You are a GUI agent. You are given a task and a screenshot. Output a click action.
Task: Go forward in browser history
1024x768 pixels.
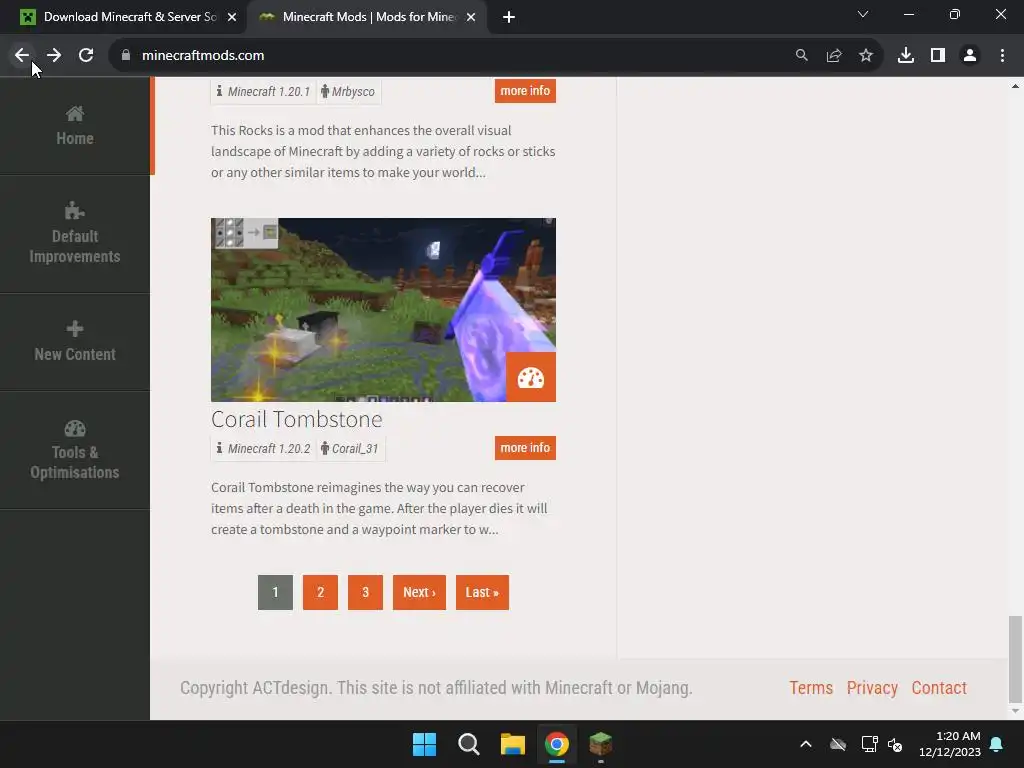click(x=54, y=56)
